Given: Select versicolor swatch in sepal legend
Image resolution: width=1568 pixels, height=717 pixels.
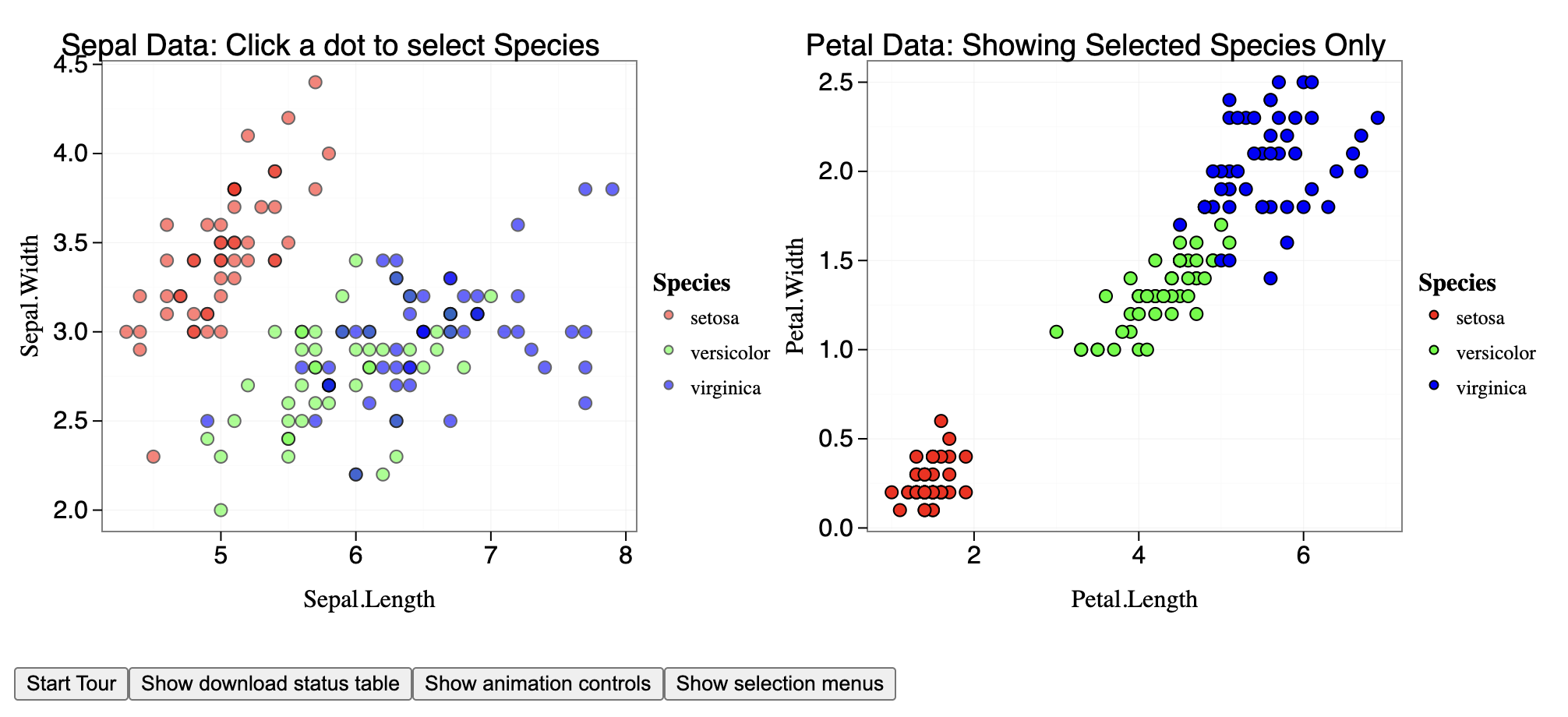Looking at the screenshot, I should click(668, 350).
